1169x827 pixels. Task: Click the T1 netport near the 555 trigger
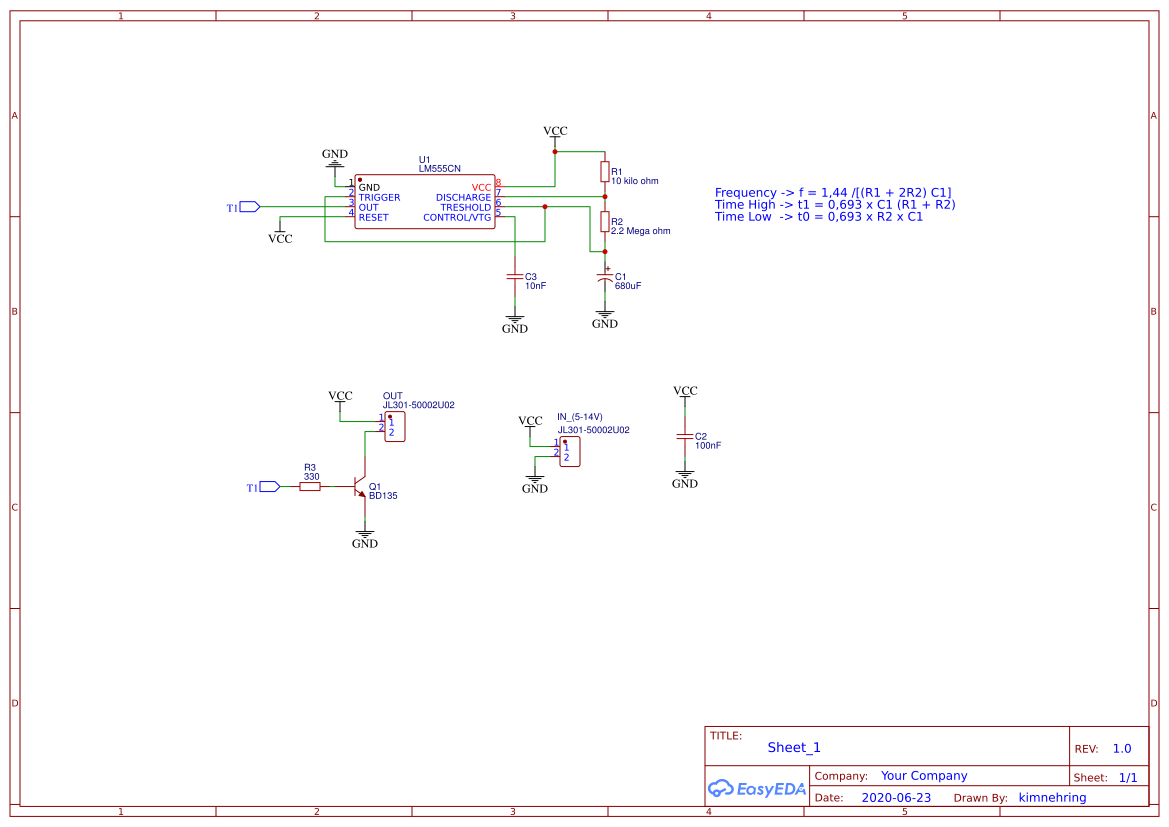click(x=248, y=205)
